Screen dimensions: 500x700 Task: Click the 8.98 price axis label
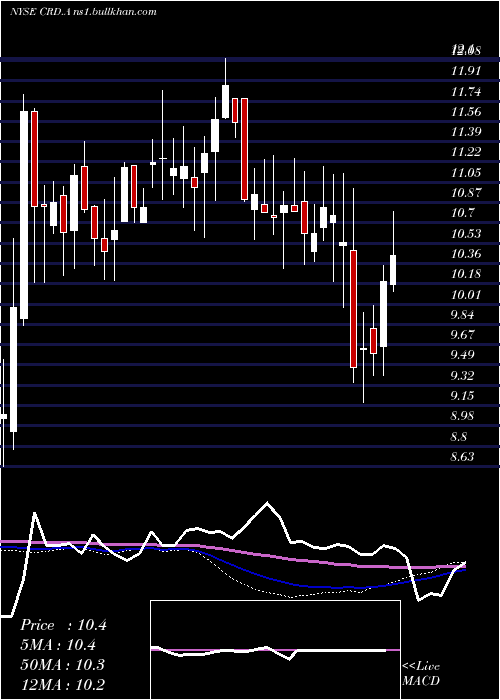pyautogui.click(x=462, y=416)
